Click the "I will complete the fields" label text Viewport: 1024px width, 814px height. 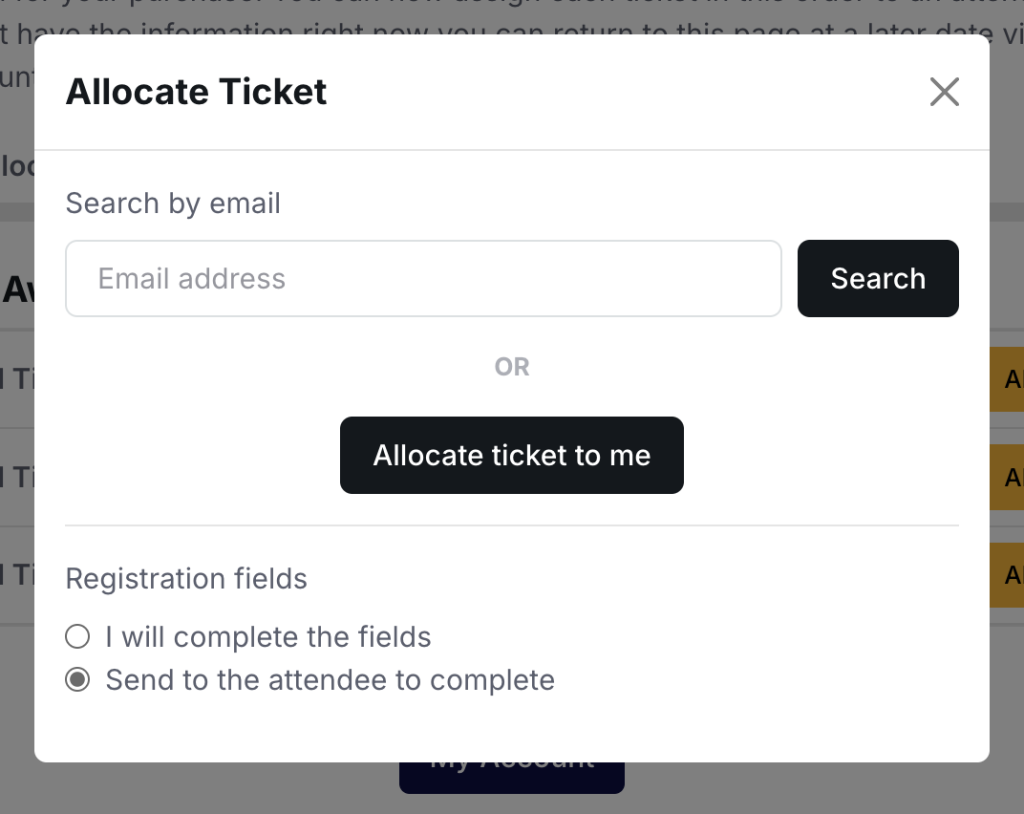[268, 637]
